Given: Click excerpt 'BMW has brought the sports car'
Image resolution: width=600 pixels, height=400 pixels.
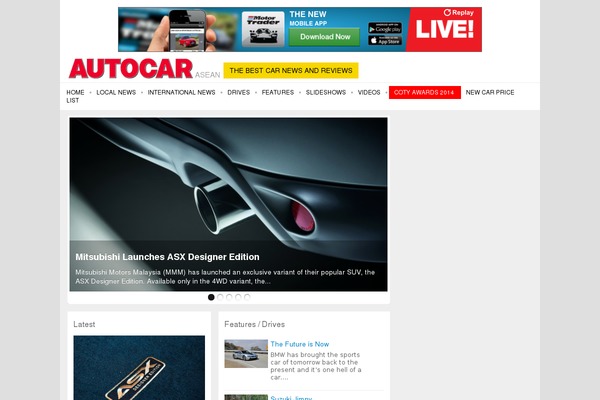Looking at the screenshot, I should pyautogui.click(x=316, y=366).
